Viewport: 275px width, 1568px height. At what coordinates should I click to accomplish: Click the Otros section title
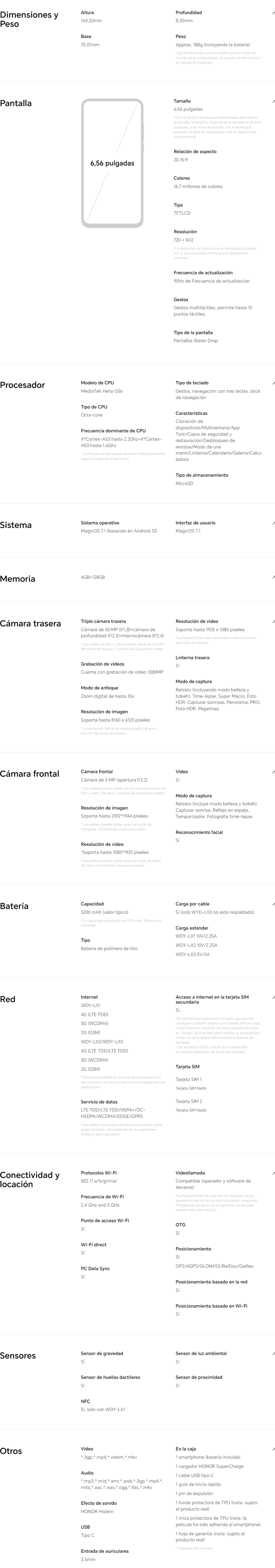coord(11,1451)
